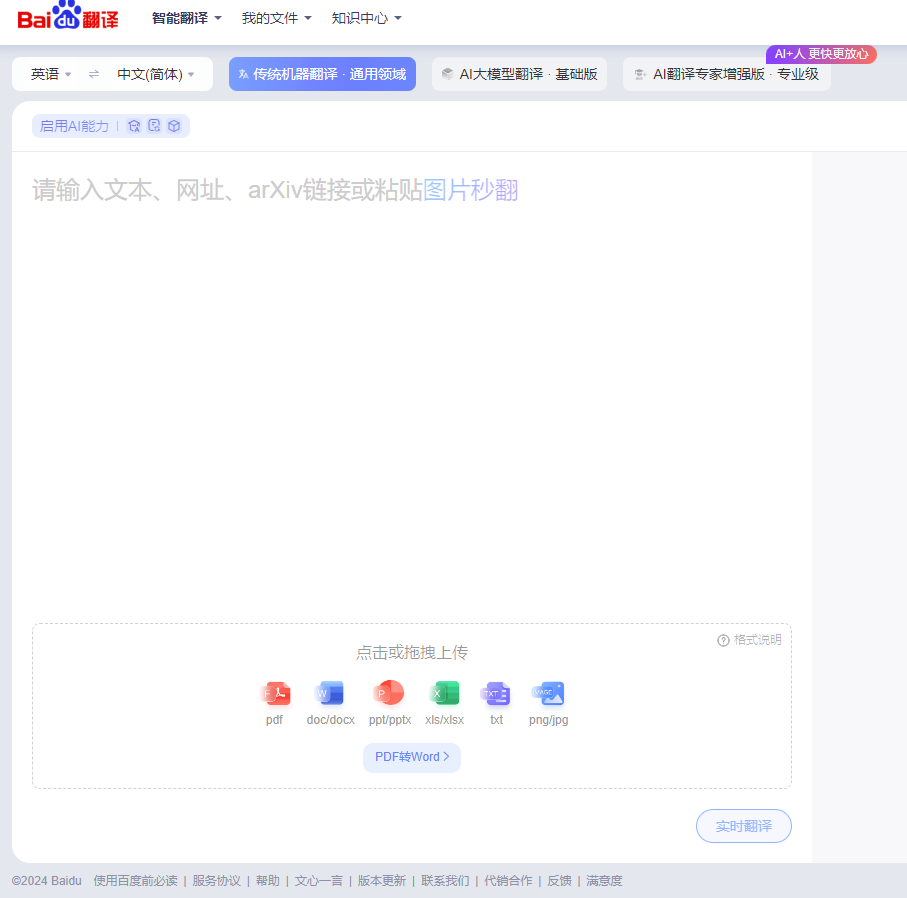This screenshot has height=898, width=907.
Task: Click 点击或拖拽上传 upload text
Action: pos(412,653)
